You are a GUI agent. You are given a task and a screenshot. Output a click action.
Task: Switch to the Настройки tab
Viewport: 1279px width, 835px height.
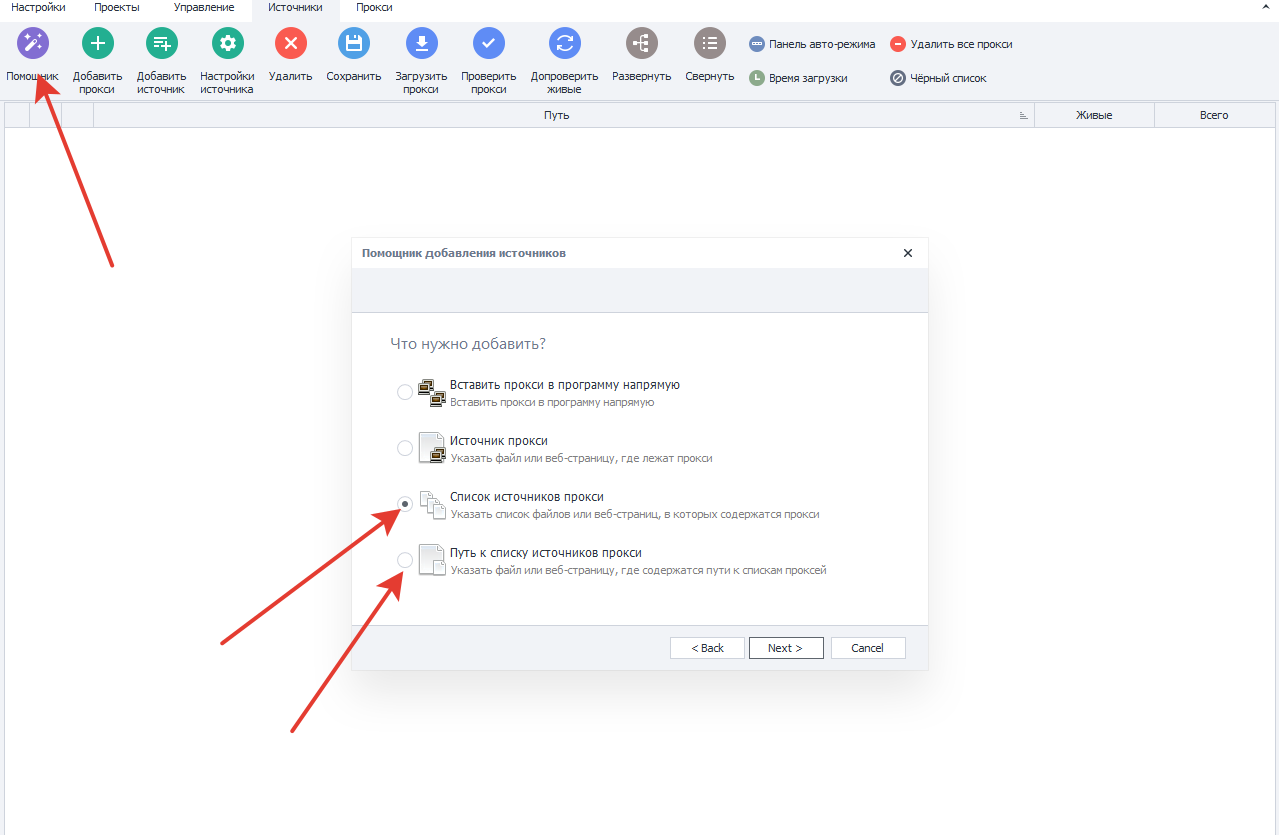[x=38, y=8]
